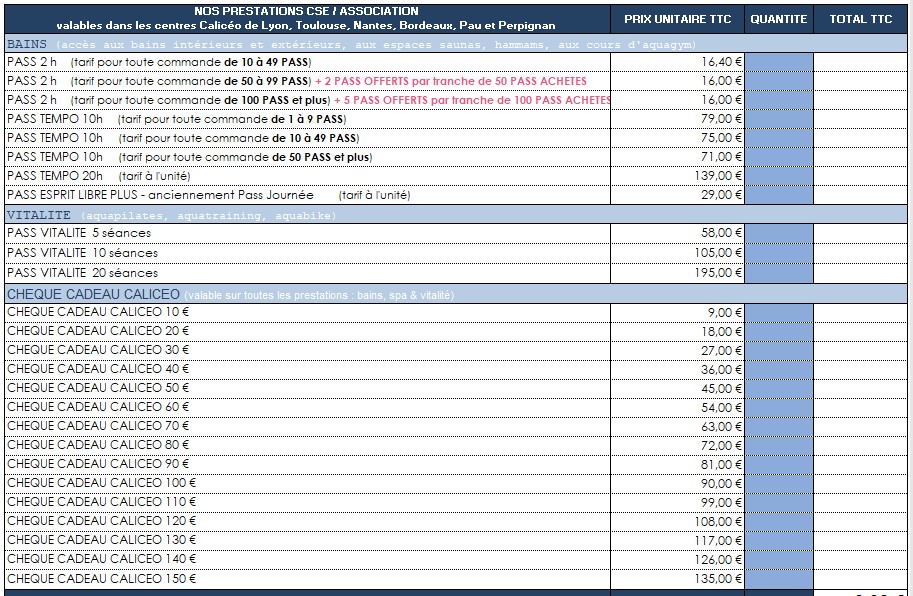Select the 195,00 € price cell
The height and width of the screenshot is (596, 913).
click(677, 273)
